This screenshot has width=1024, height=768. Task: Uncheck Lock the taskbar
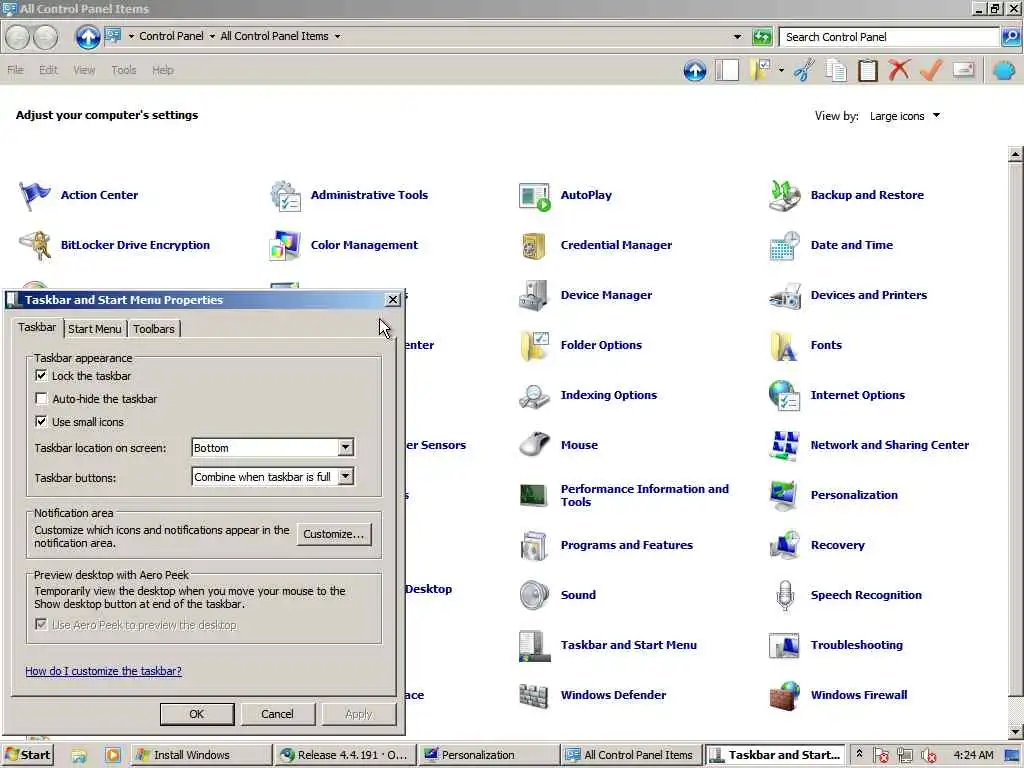coord(41,376)
